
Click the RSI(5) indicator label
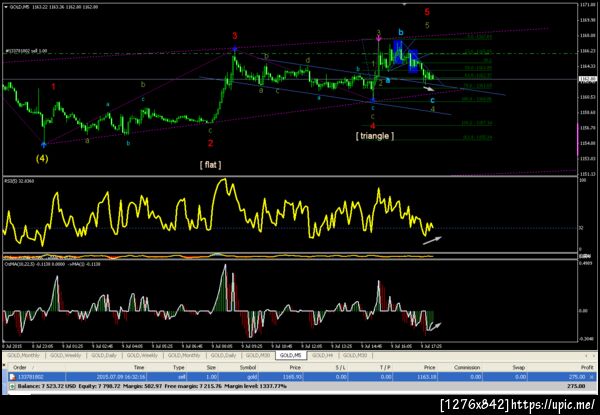pyautogui.click(x=19, y=181)
